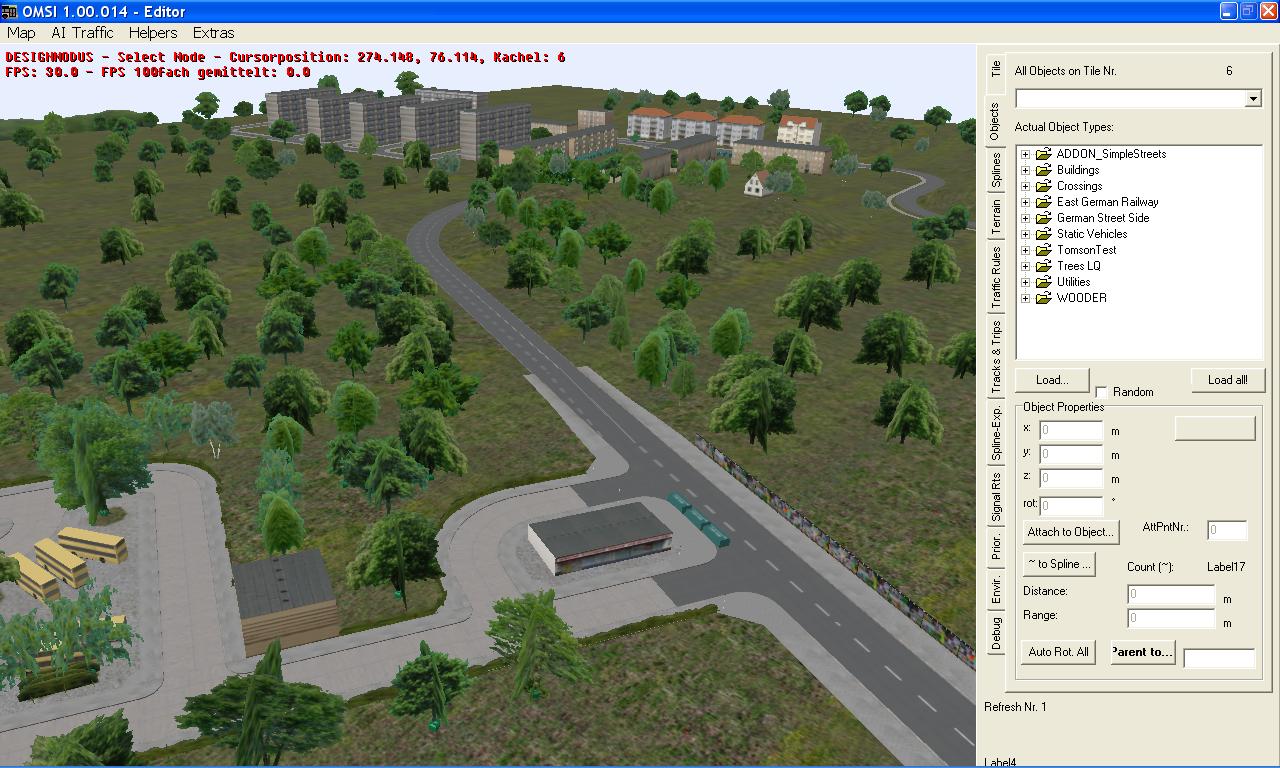Click the Attach to Object... button
Image resolution: width=1280 pixels, height=768 pixels.
[x=1070, y=532]
